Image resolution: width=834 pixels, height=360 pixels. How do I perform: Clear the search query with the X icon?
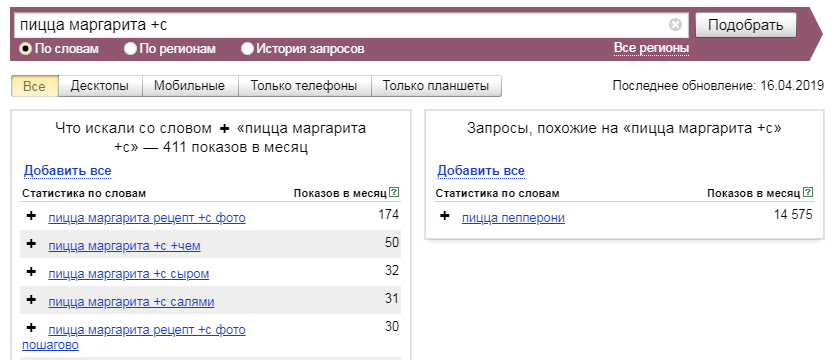coord(675,24)
